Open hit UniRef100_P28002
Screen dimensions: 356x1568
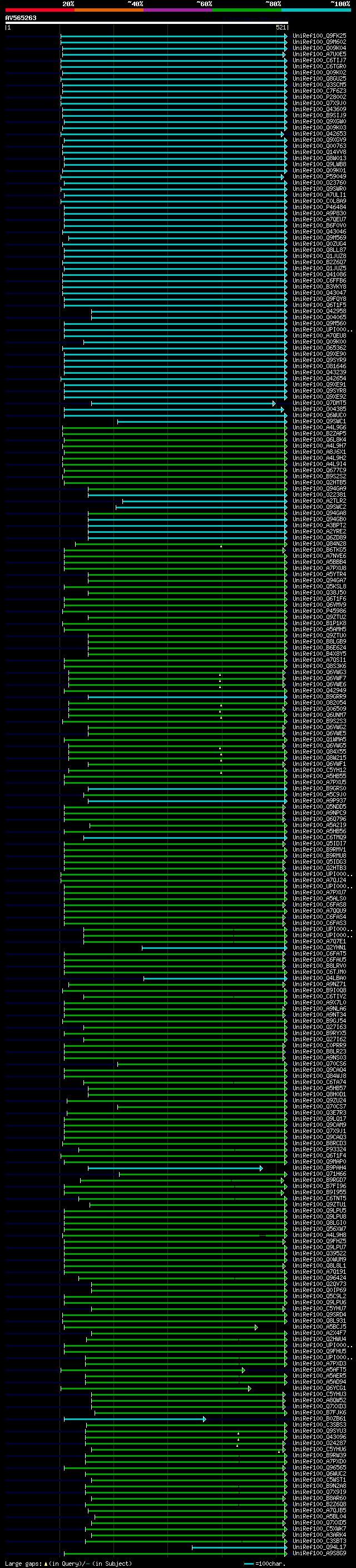click(x=319, y=97)
